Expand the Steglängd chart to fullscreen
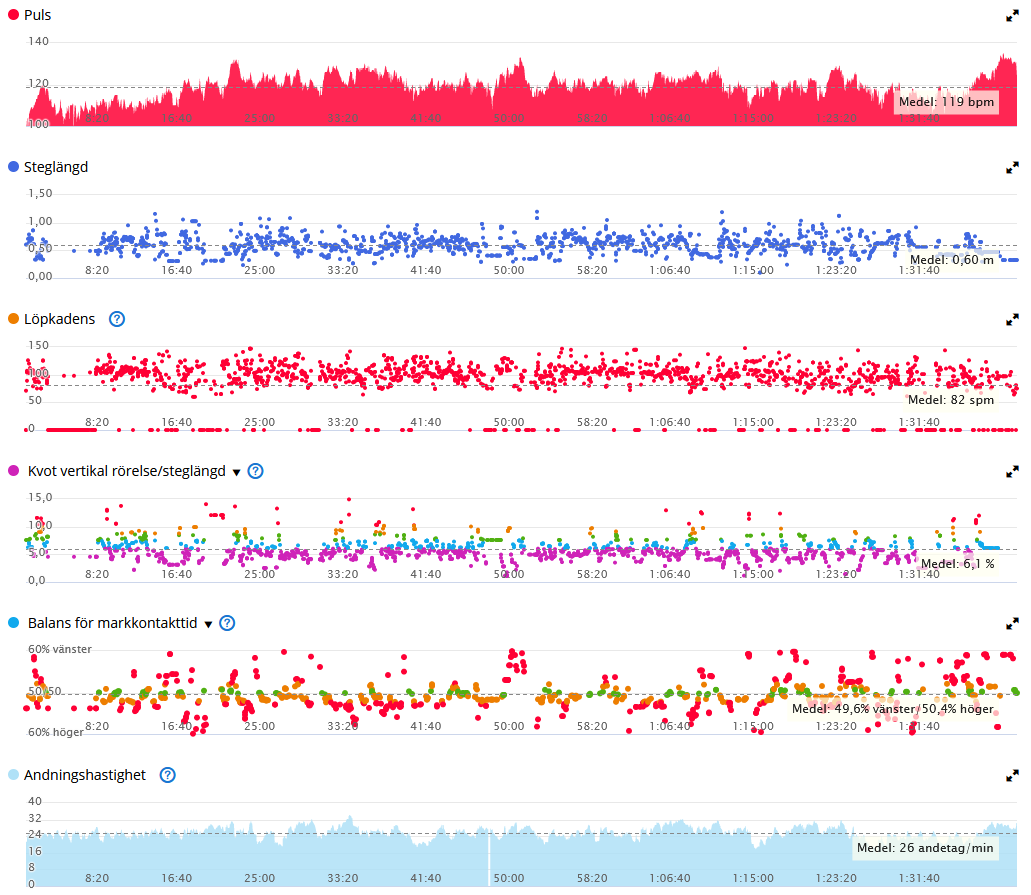1031x895 pixels. click(1012, 168)
